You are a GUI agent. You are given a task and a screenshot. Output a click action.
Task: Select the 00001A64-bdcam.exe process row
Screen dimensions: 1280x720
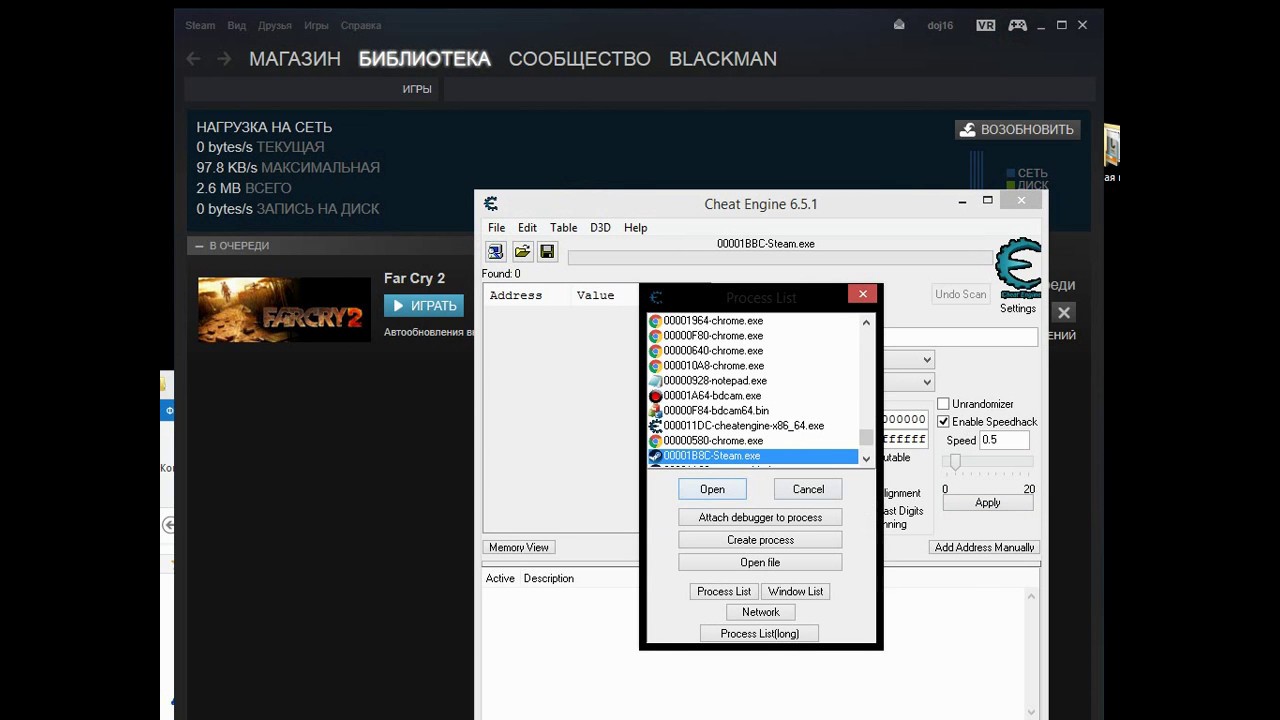pyautogui.click(x=753, y=396)
